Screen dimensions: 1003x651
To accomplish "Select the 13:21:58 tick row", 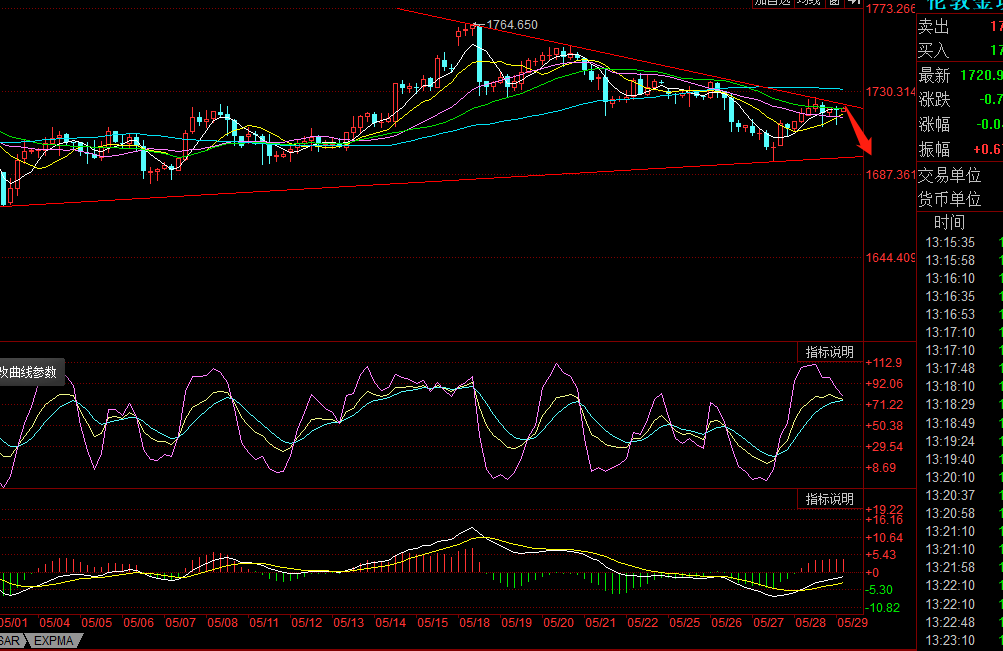I will point(960,567).
